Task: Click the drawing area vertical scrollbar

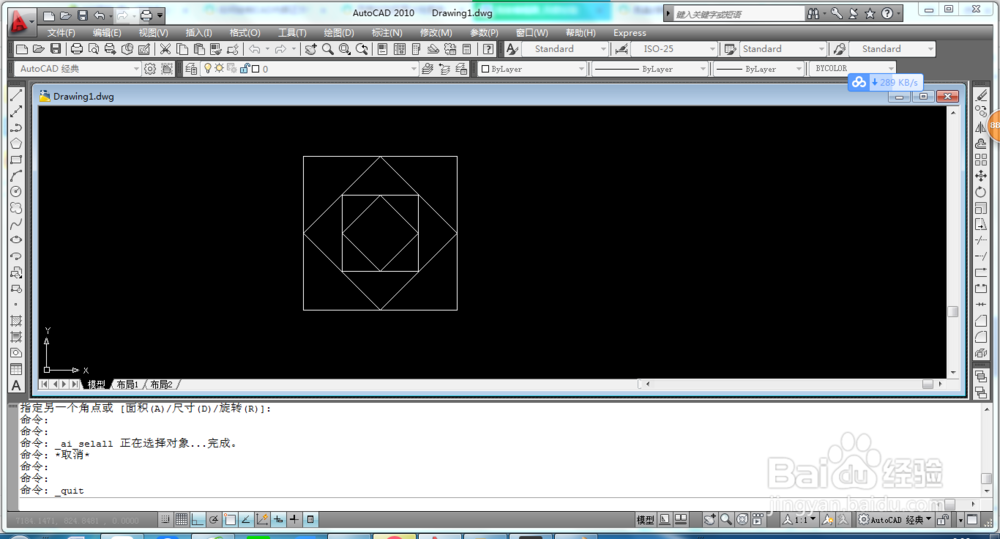Action: pyautogui.click(x=953, y=242)
